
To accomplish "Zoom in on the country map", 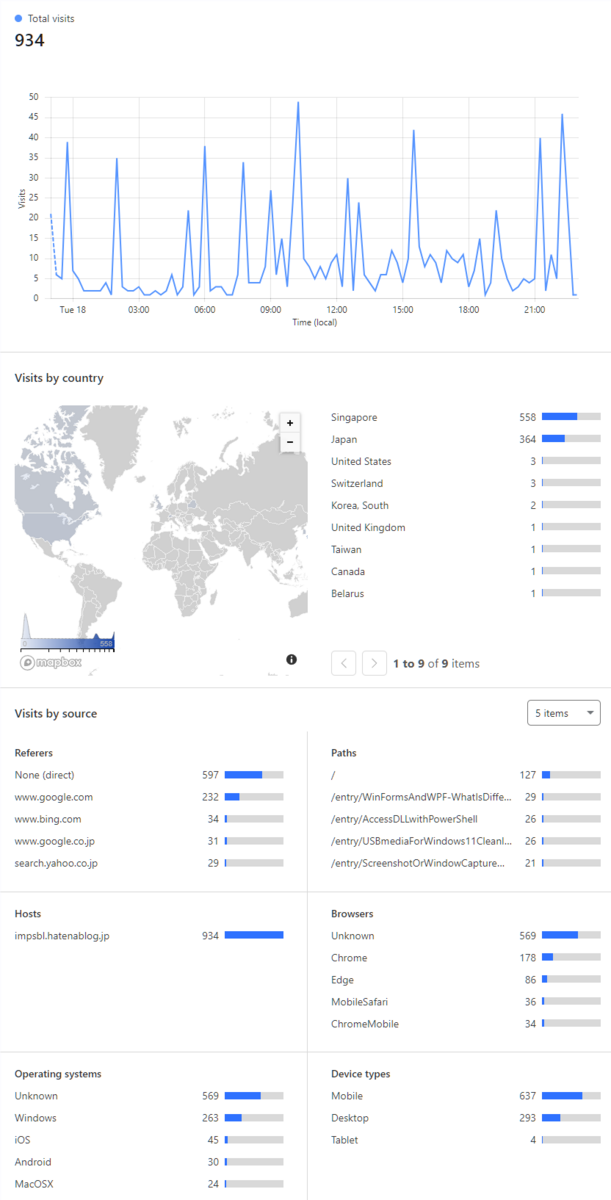I will [x=290, y=423].
